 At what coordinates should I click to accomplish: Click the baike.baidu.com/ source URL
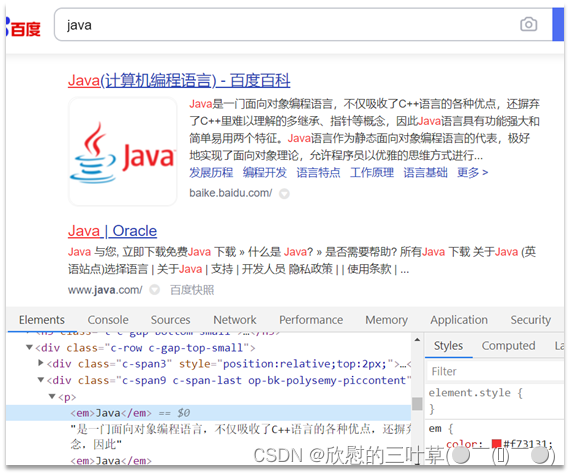pos(230,193)
